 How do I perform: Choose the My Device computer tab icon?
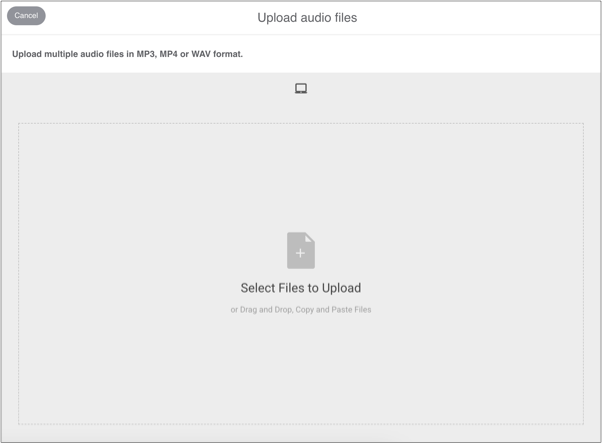click(301, 89)
